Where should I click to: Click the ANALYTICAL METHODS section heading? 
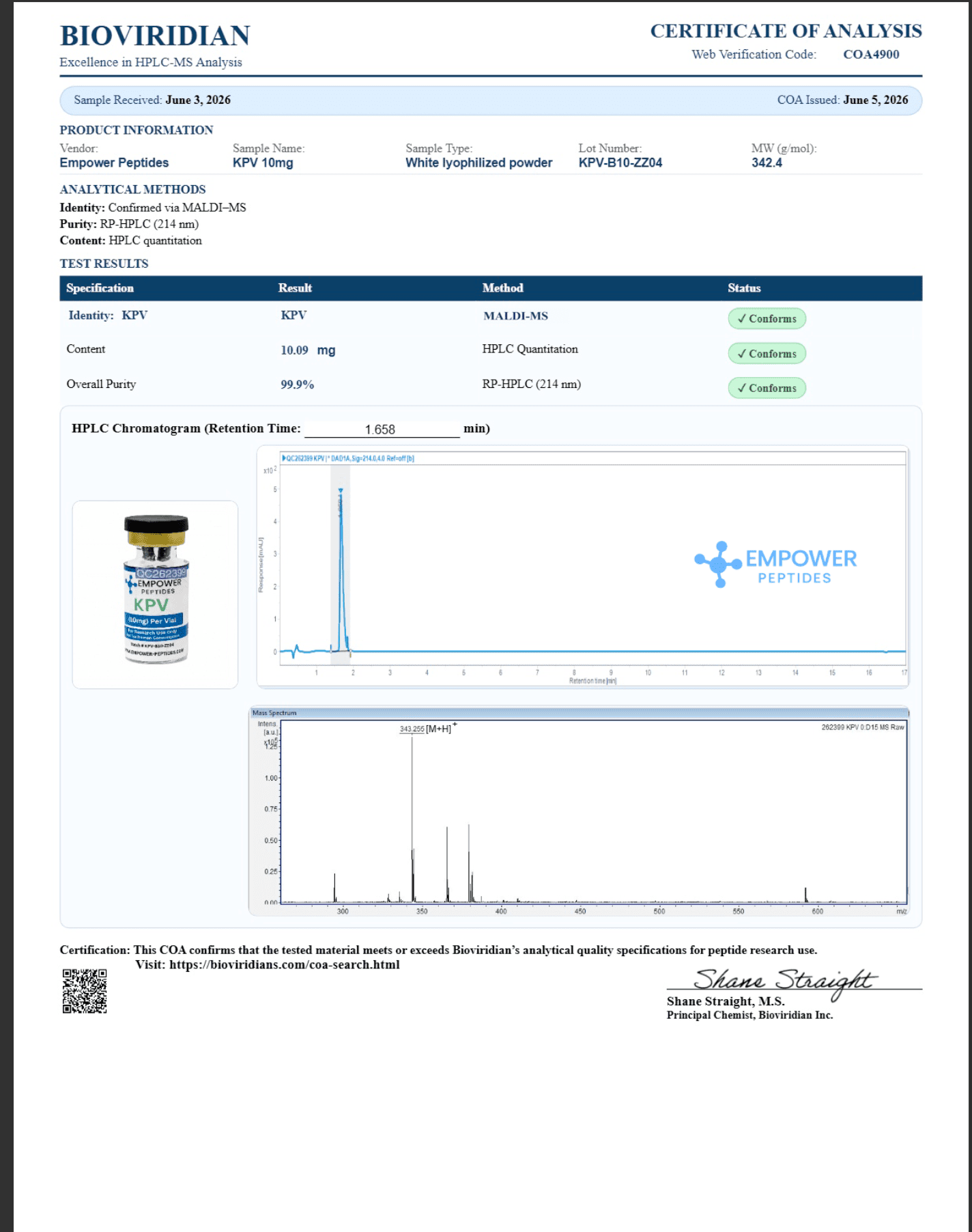pos(132,189)
